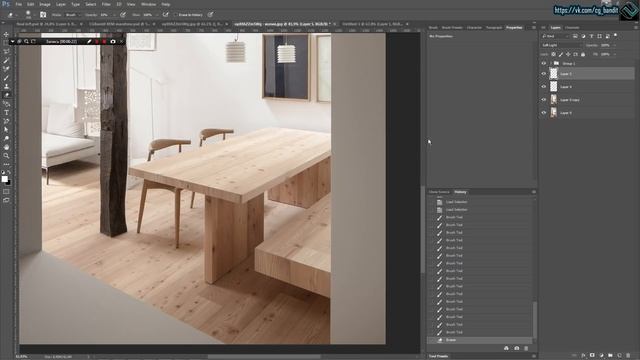Switch to the Character tab

click(474, 28)
